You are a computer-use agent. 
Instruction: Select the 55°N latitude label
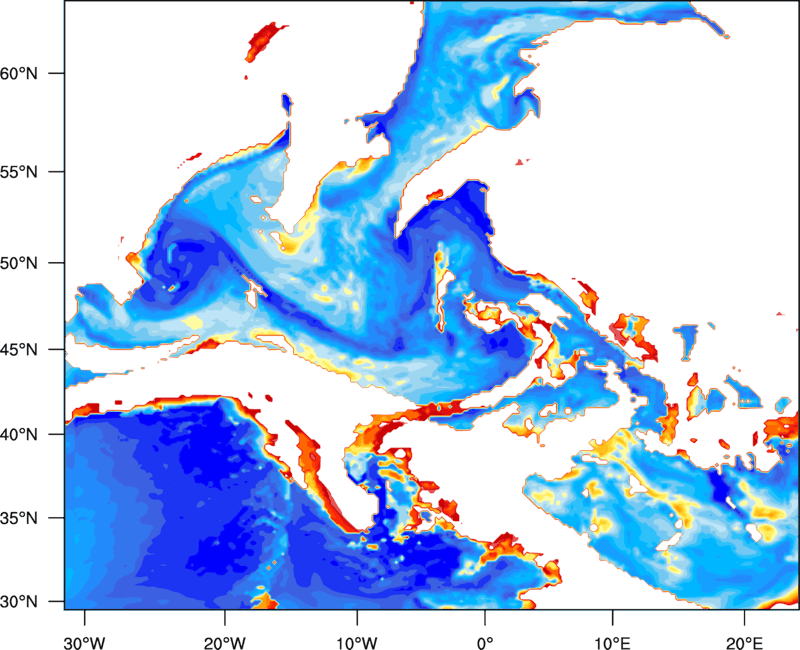click(19, 172)
